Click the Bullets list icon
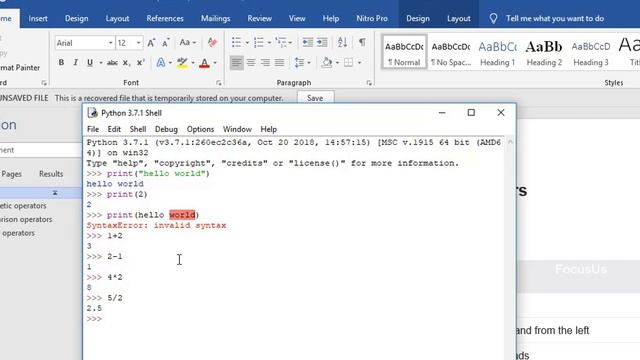 pyautogui.click(x=236, y=42)
